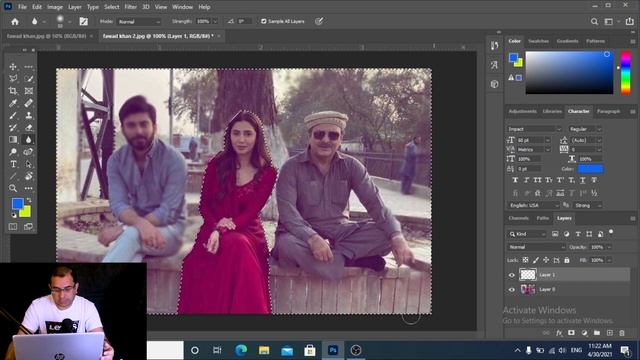Open the layer Opacity dropdown arrow
This screenshot has height=360, width=640.
pyautogui.click(x=609, y=247)
